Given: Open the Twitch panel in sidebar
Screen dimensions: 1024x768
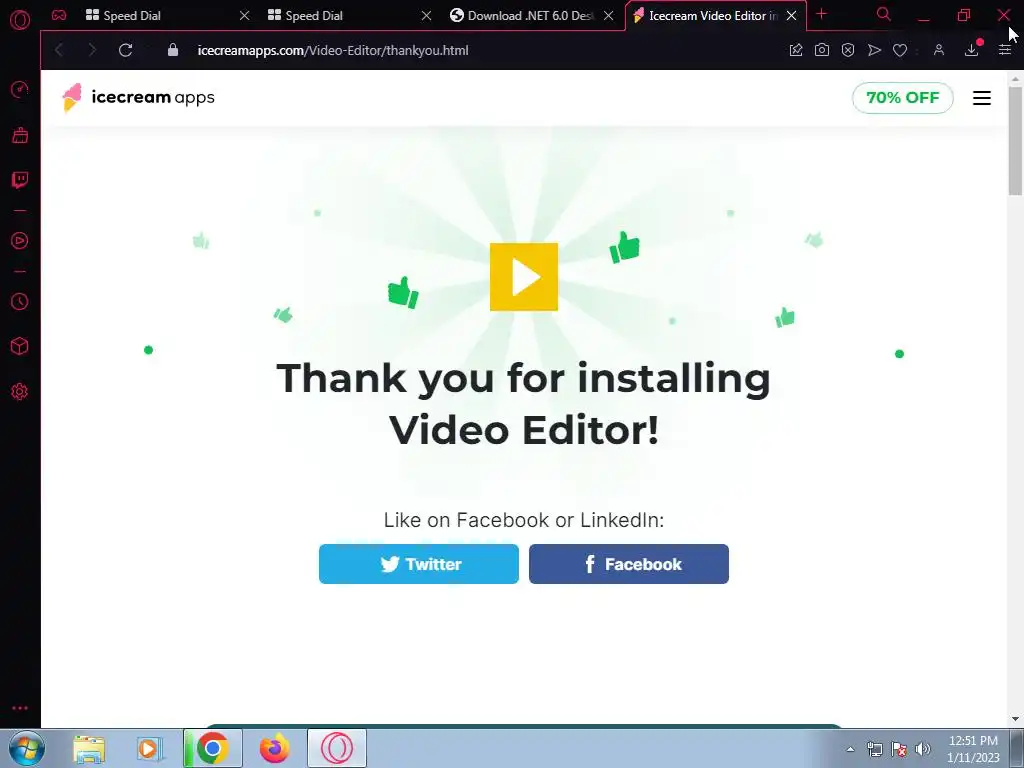Looking at the screenshot, I should coord(20,180).
